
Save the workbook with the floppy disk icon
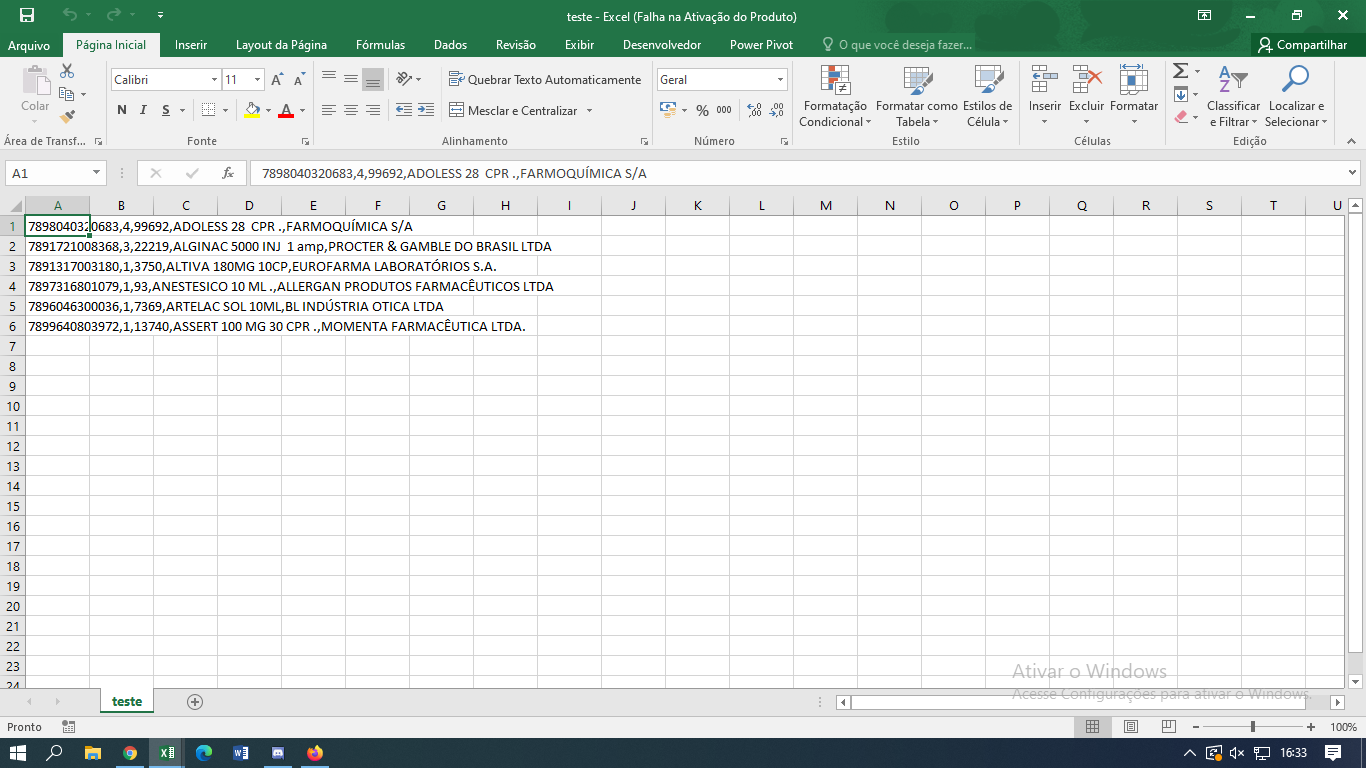(x=26, y=15)
